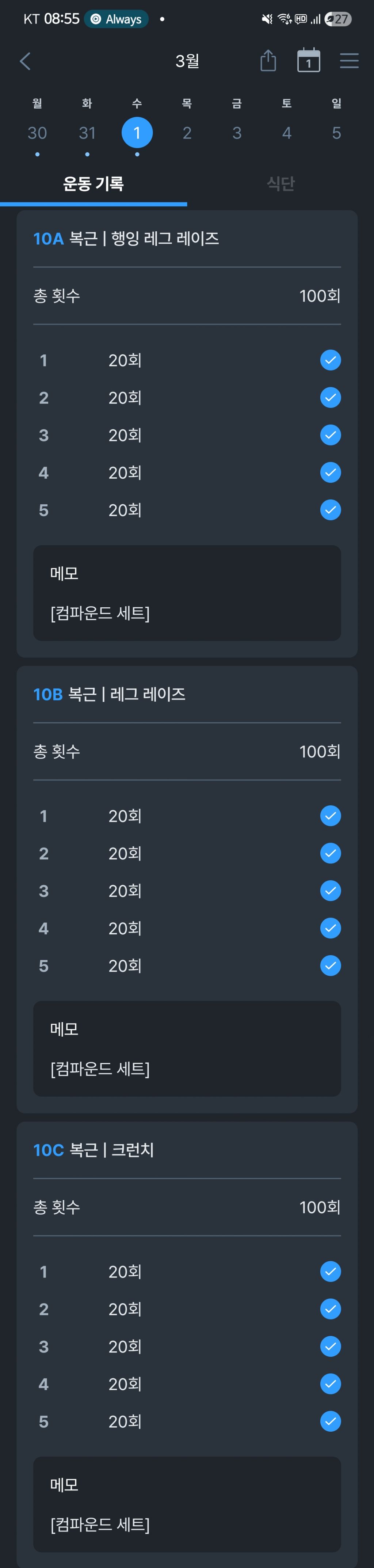Image resolution: width=374 pixels, height=1568 pixels.
Task: Edit the memo field under 10B 레그 레이즈
Action: 187,1048
